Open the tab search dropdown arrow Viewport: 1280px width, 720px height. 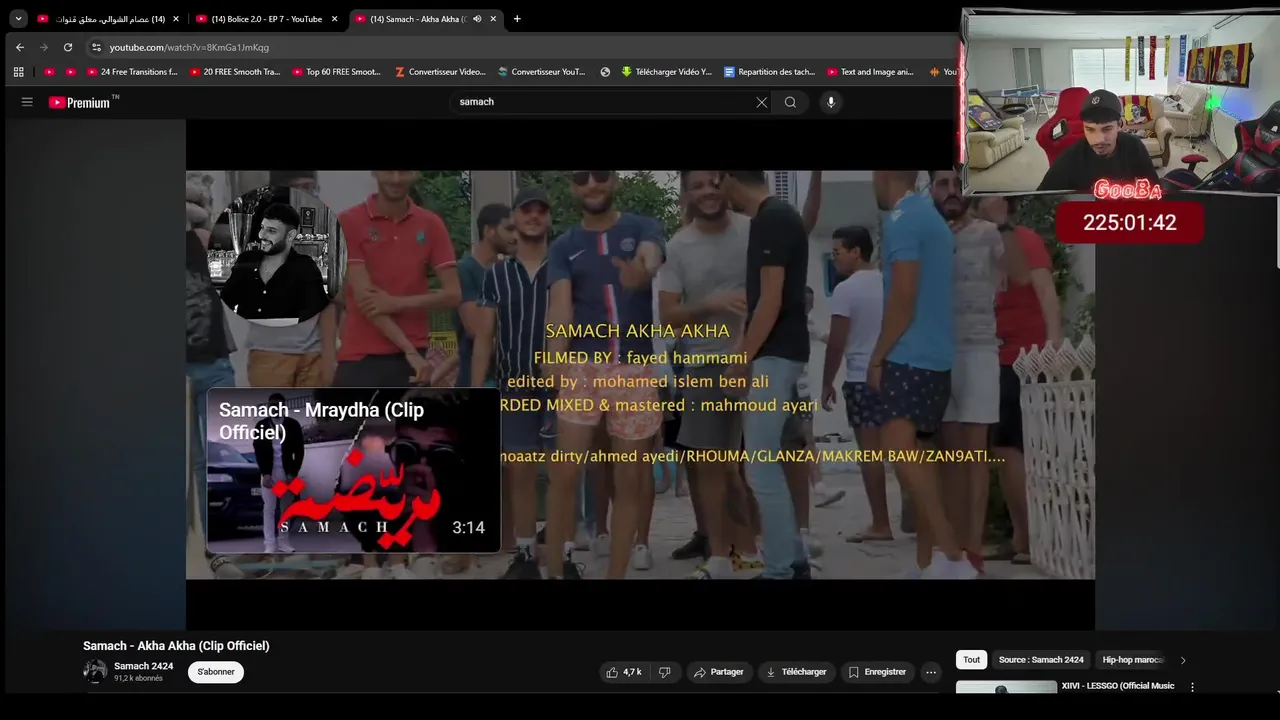click(18, 18)
